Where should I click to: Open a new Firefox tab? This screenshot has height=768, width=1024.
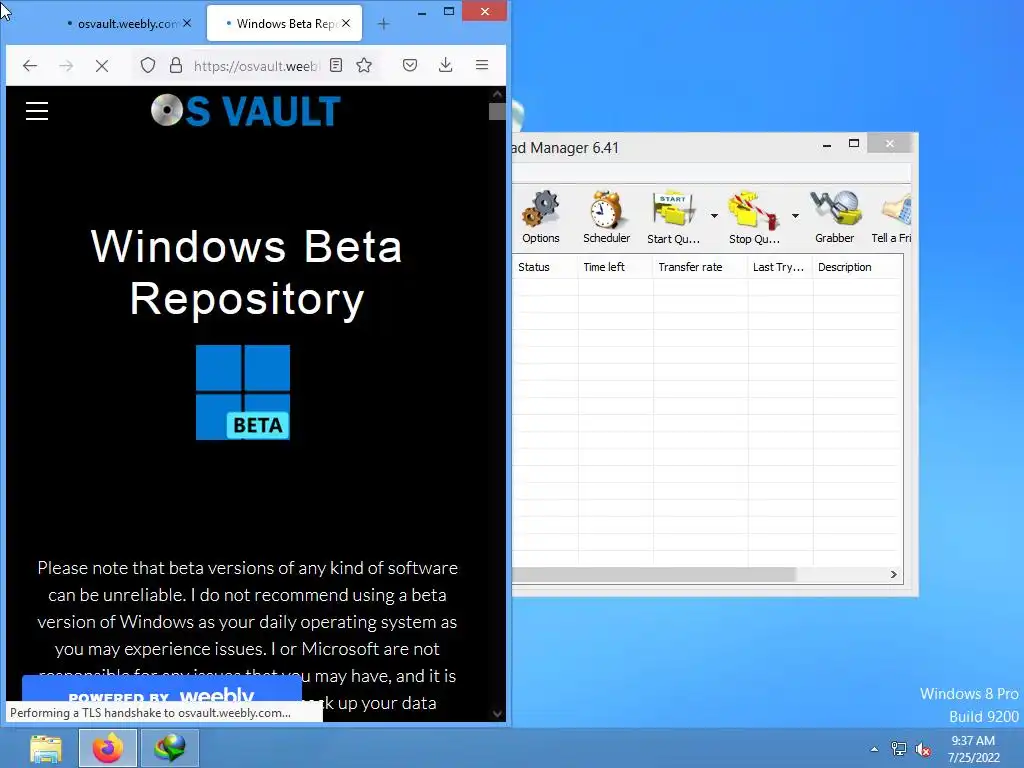coord(383,24)
